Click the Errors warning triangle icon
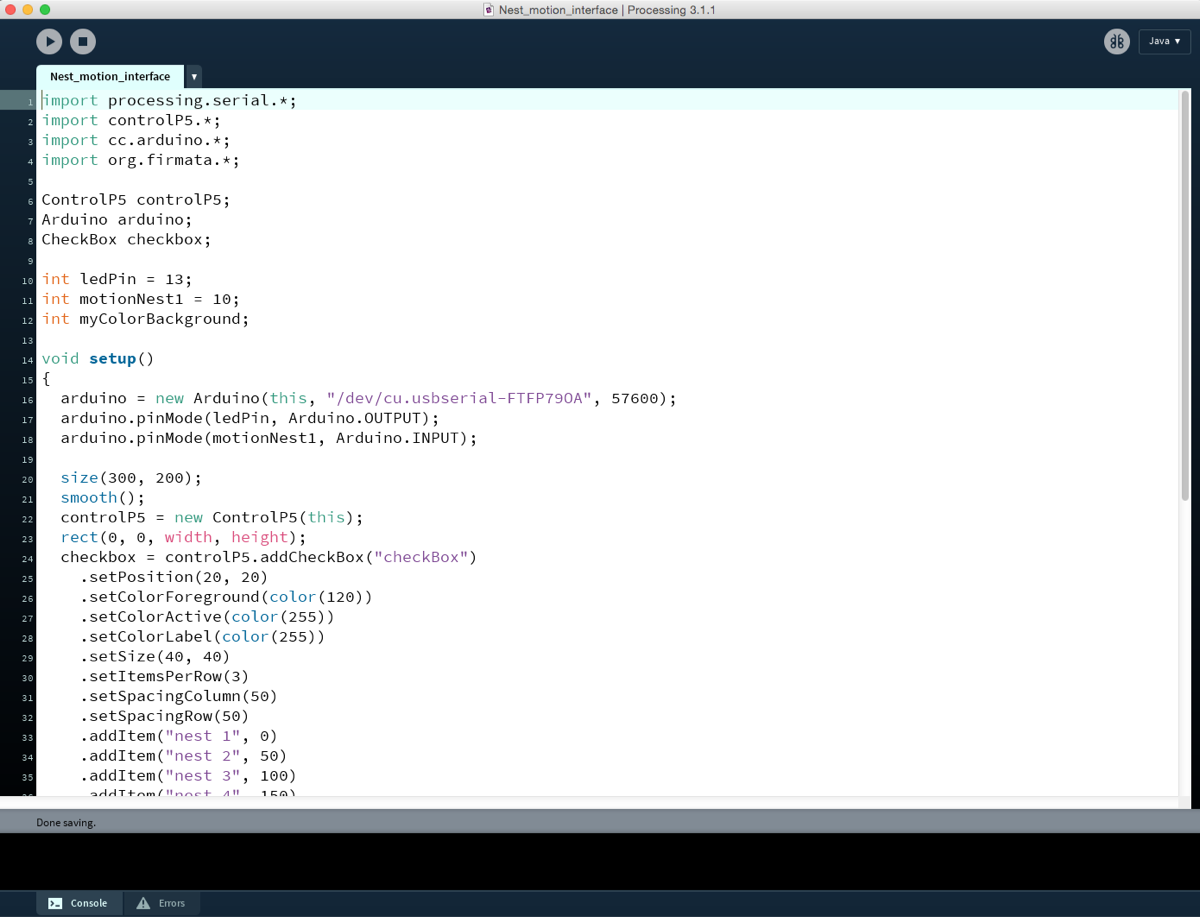 tap(143, 903)
